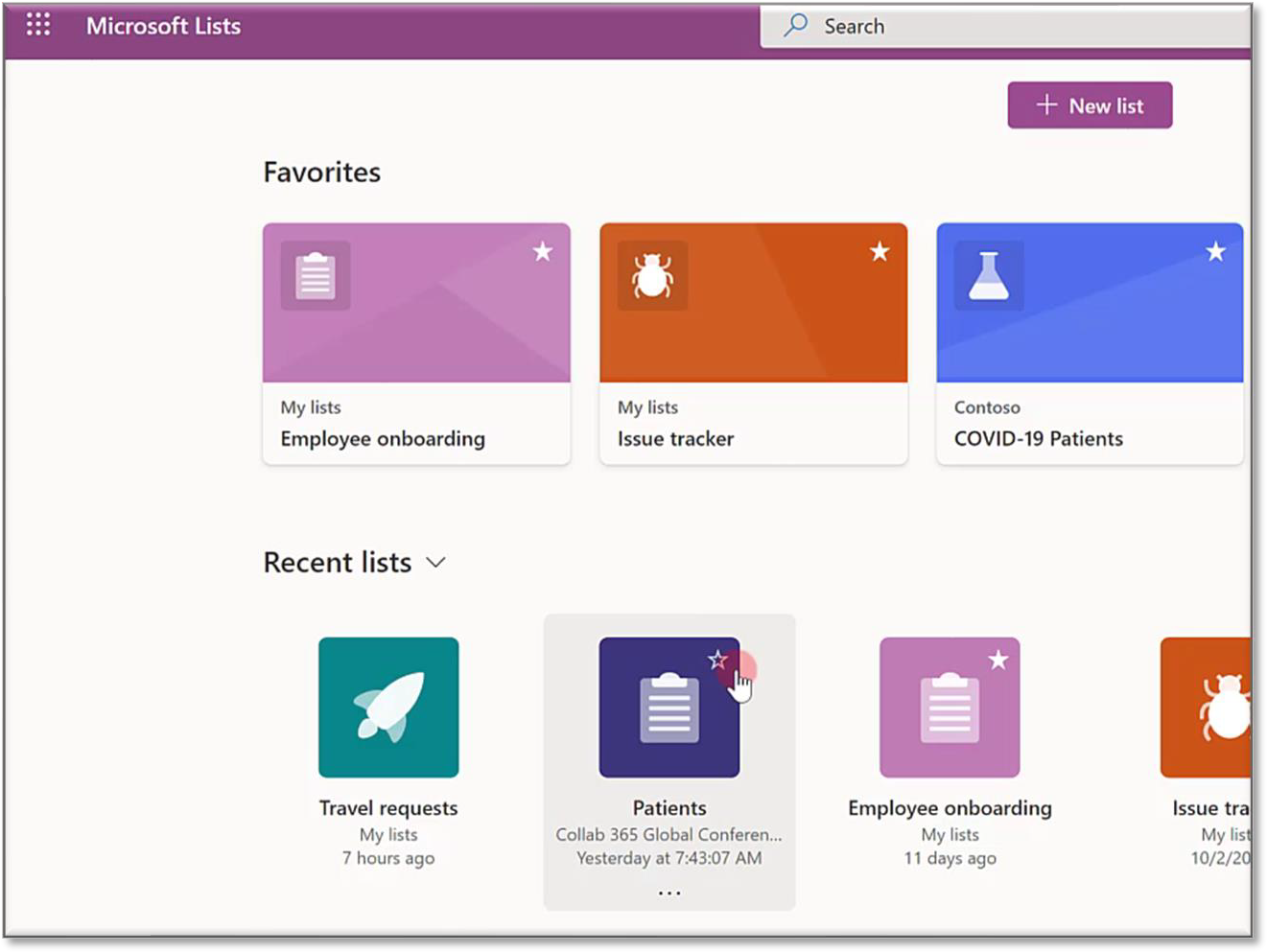
Task: Open the Employee onboarding recent tile
Action: pyautogui.click(x=950, y=708)
